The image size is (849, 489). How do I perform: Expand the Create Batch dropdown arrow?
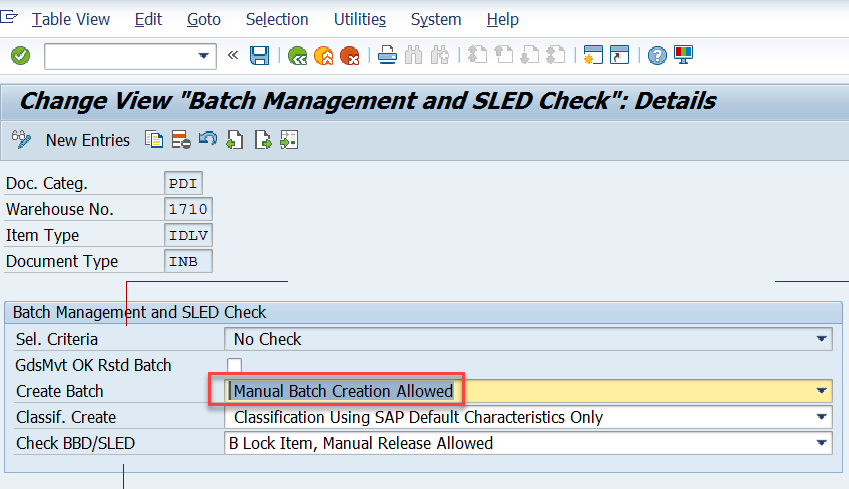coord(821,391)
